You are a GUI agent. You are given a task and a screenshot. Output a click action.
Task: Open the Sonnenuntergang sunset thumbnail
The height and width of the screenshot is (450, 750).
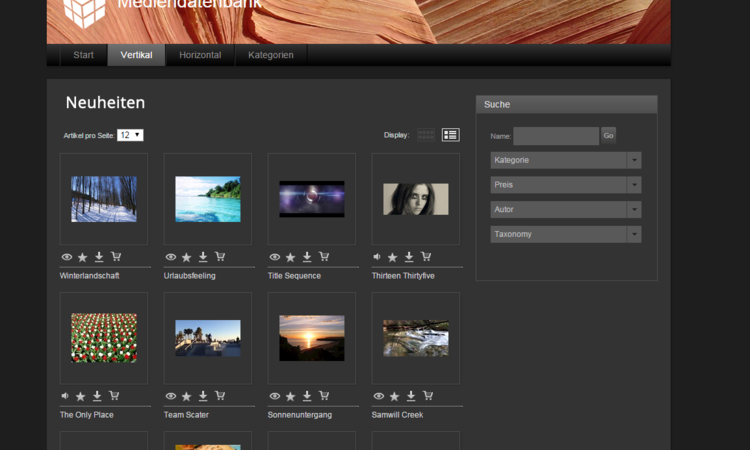tap(312, 338)
